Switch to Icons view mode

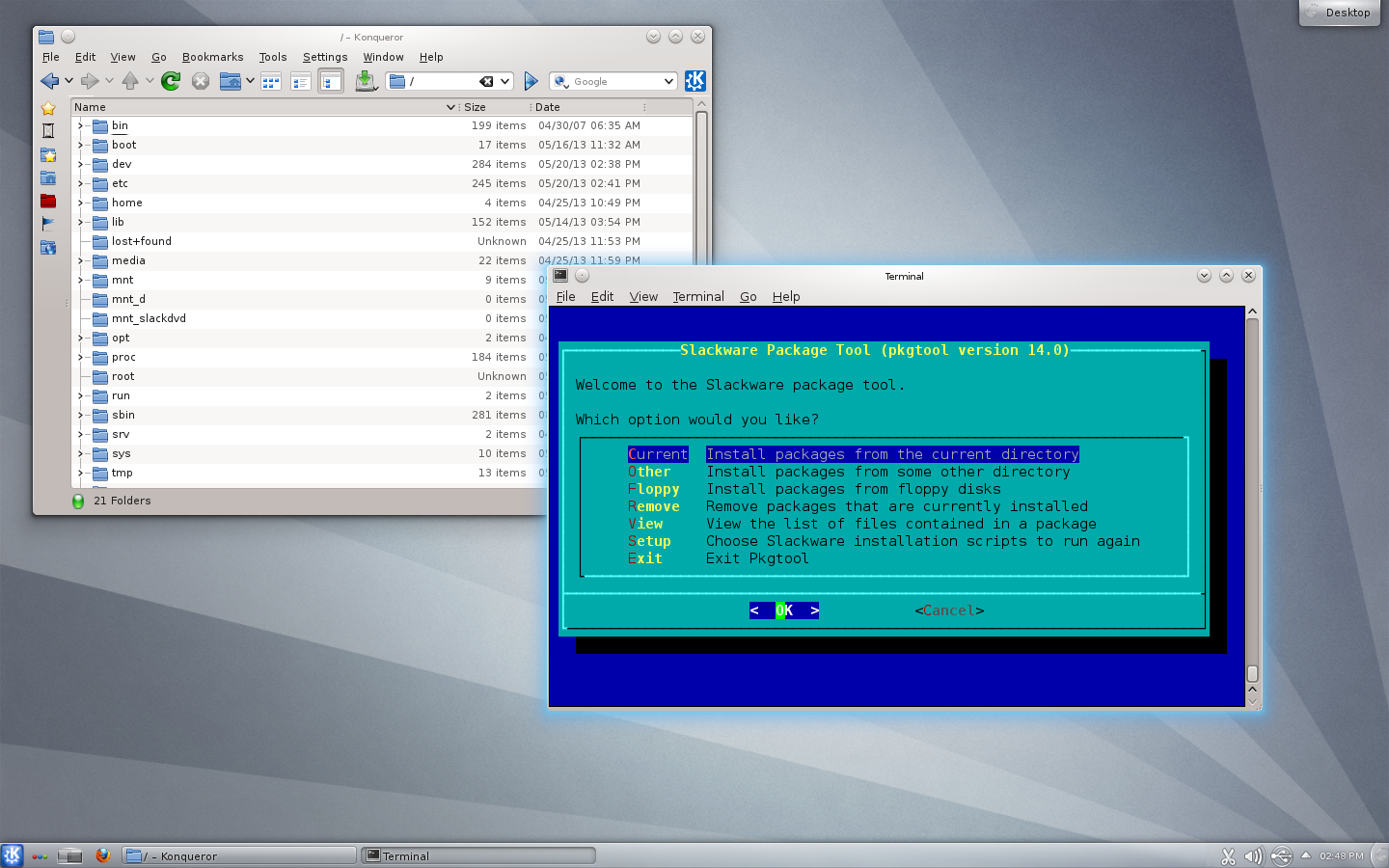[x=271, y=81]
